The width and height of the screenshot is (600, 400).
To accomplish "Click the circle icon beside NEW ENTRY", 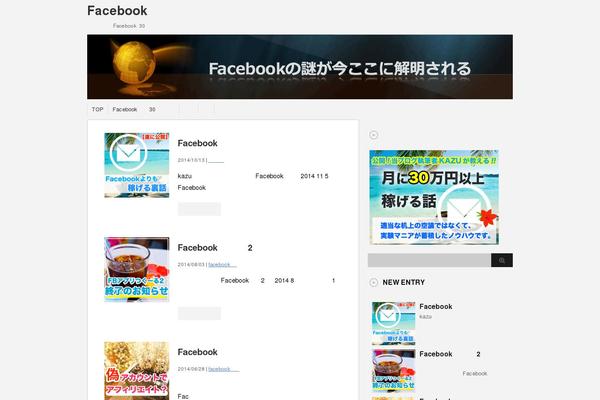I will (373, 282).
